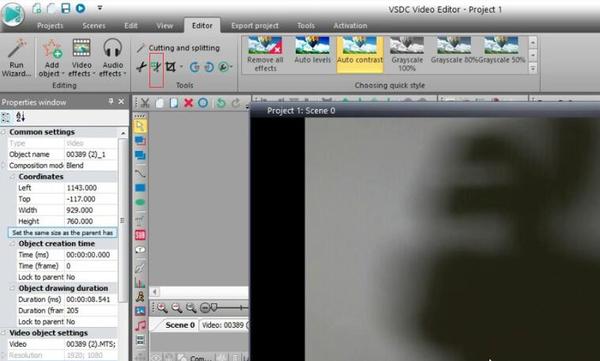Click the Left coordinate value 1143.000
Viewport: 600px width, 361px height.
click(x=91, y=188)
